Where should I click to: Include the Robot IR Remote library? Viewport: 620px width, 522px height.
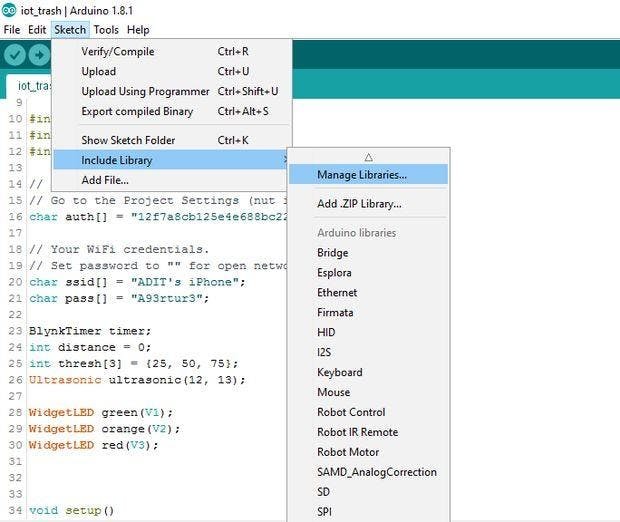(x=369, y=432)
